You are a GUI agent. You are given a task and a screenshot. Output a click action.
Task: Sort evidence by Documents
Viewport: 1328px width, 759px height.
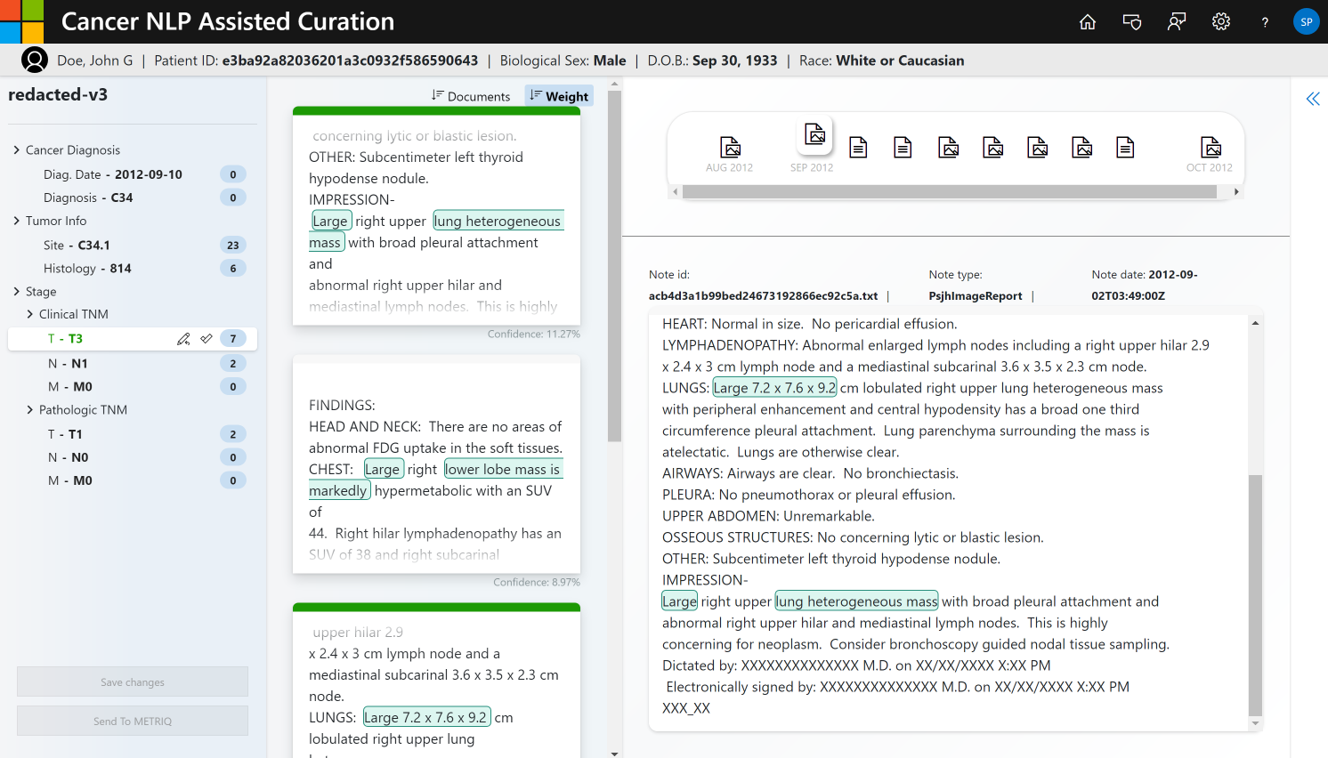tap(471, 96)
